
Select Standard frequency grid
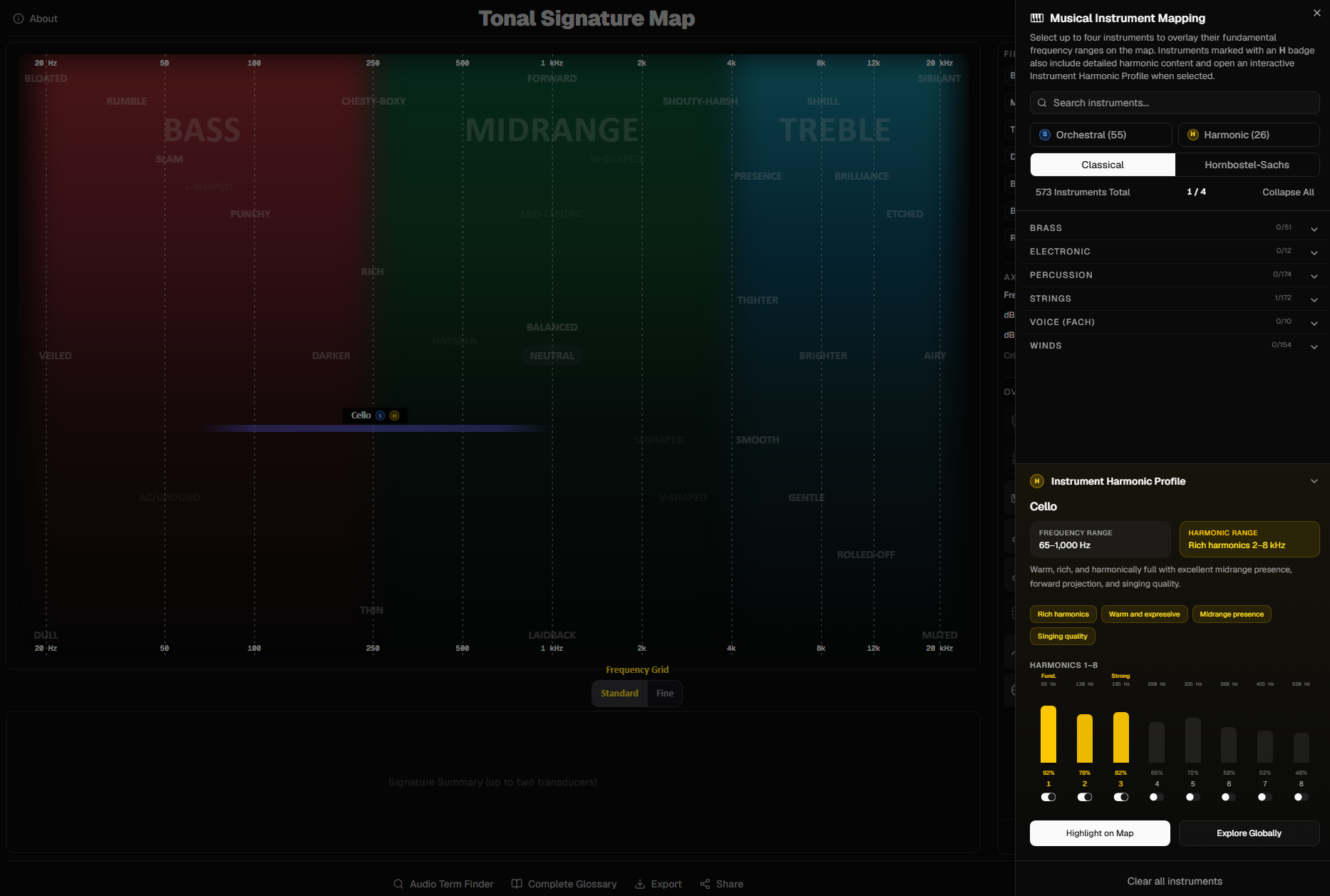(619, 694)
